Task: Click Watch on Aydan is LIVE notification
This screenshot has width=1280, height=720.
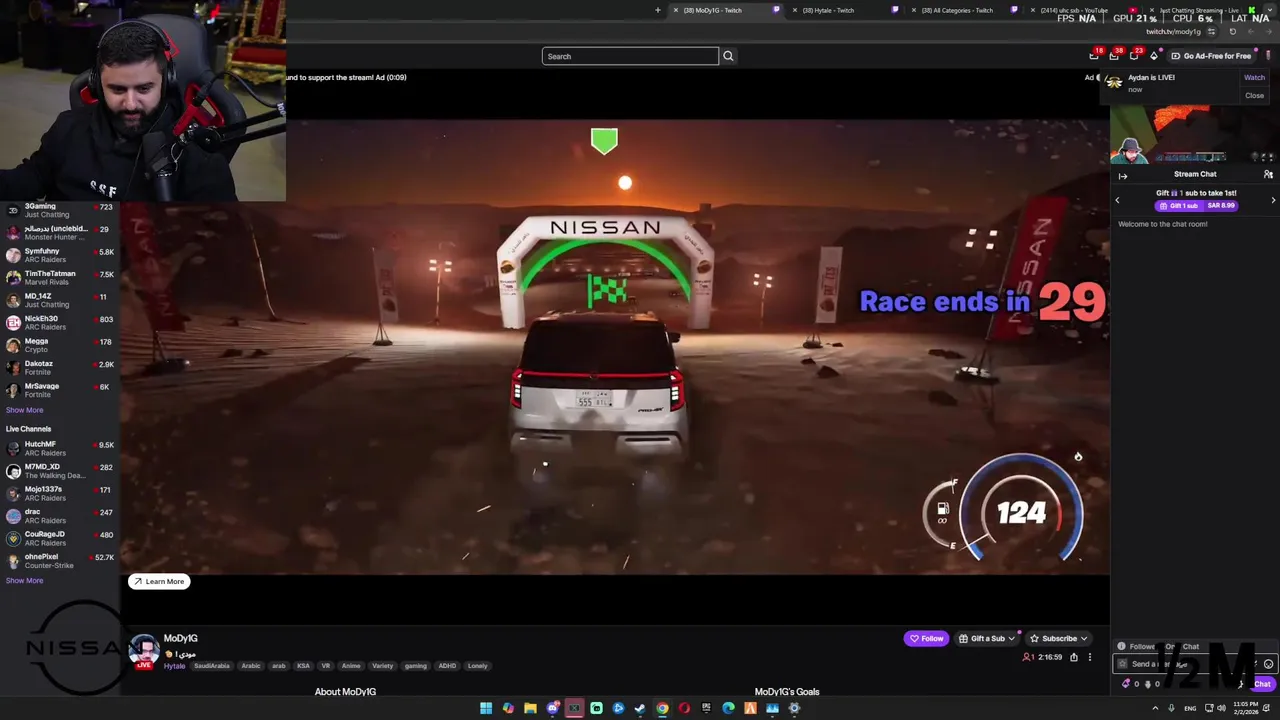Action: [1254, 78]
